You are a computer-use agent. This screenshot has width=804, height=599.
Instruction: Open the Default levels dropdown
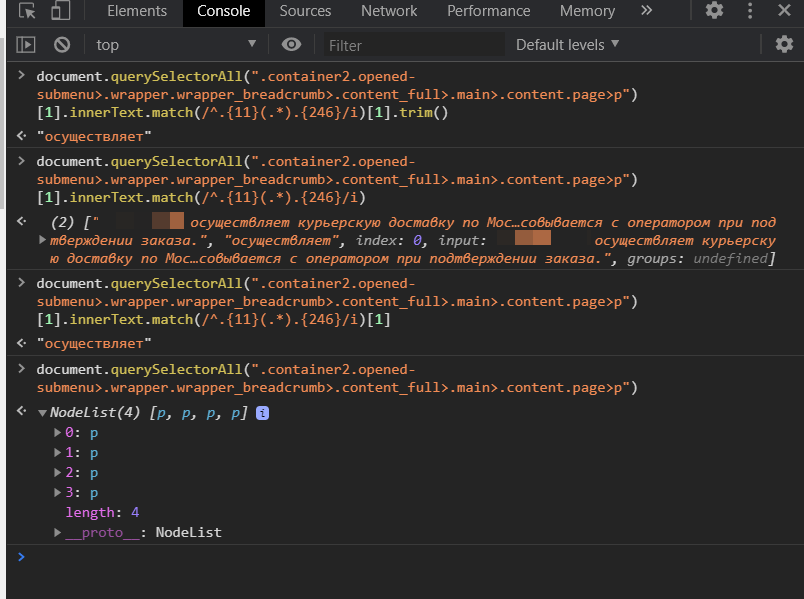click(567, 44)
